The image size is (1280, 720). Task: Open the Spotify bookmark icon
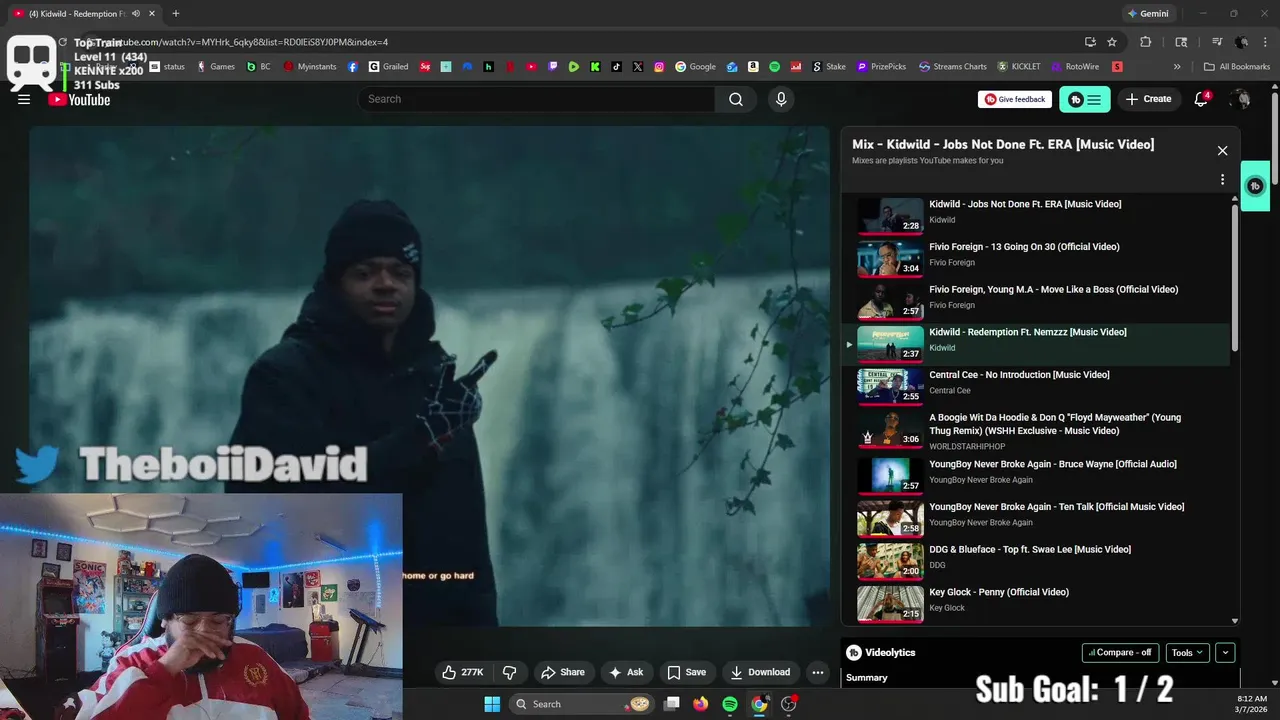click(x=774, y=67)
